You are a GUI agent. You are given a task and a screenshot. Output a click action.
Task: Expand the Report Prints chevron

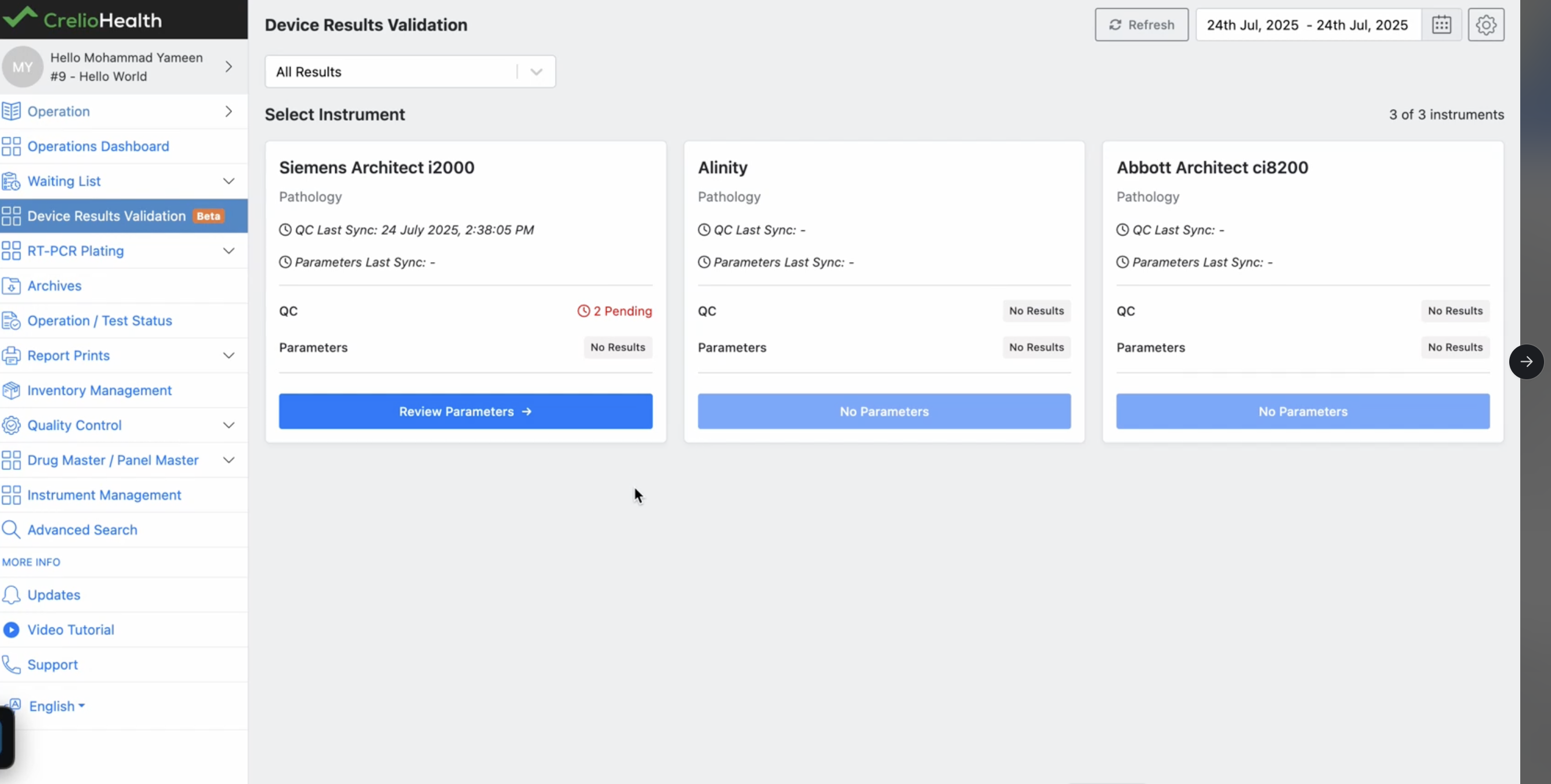pyautogui.click(x=229, y=356)
